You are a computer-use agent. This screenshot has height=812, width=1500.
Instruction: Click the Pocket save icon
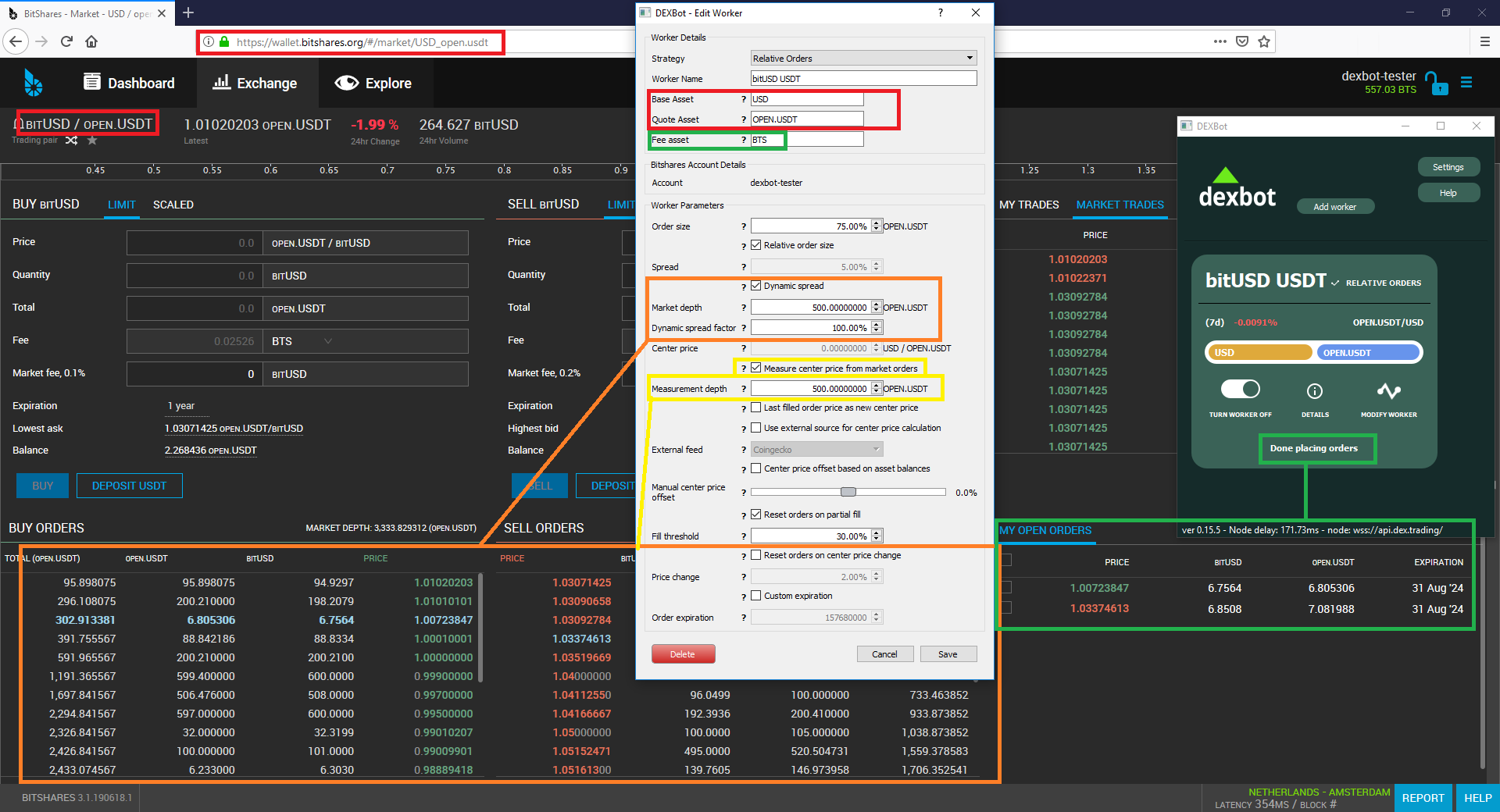1241,41
